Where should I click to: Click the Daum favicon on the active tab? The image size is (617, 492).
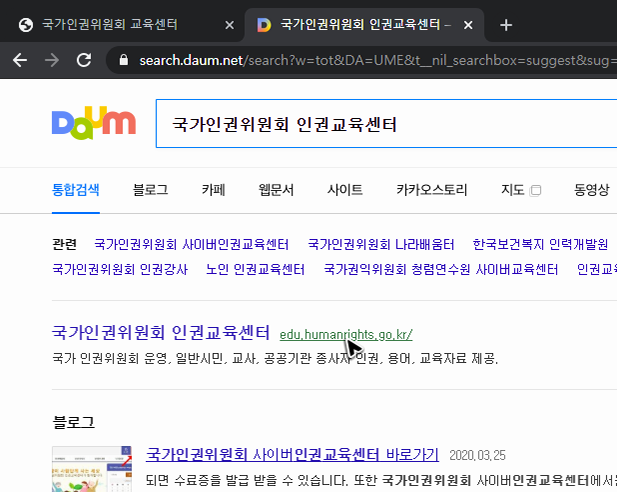264,25
